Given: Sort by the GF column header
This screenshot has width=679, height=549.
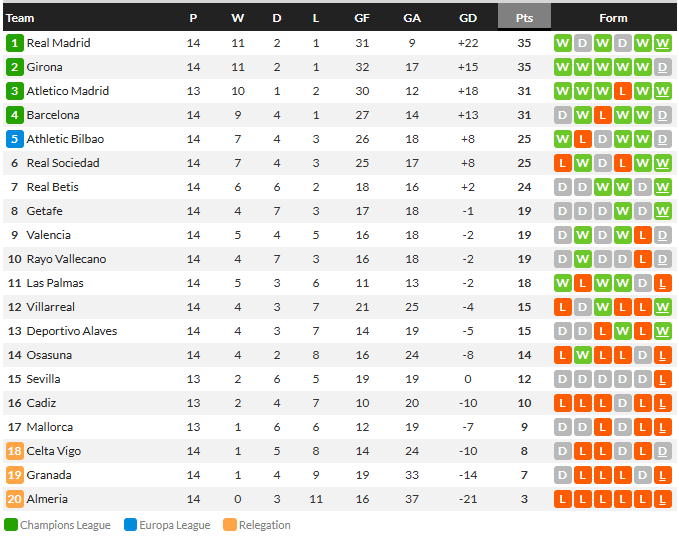Looking at the screenshot, I should click(362, 18).
